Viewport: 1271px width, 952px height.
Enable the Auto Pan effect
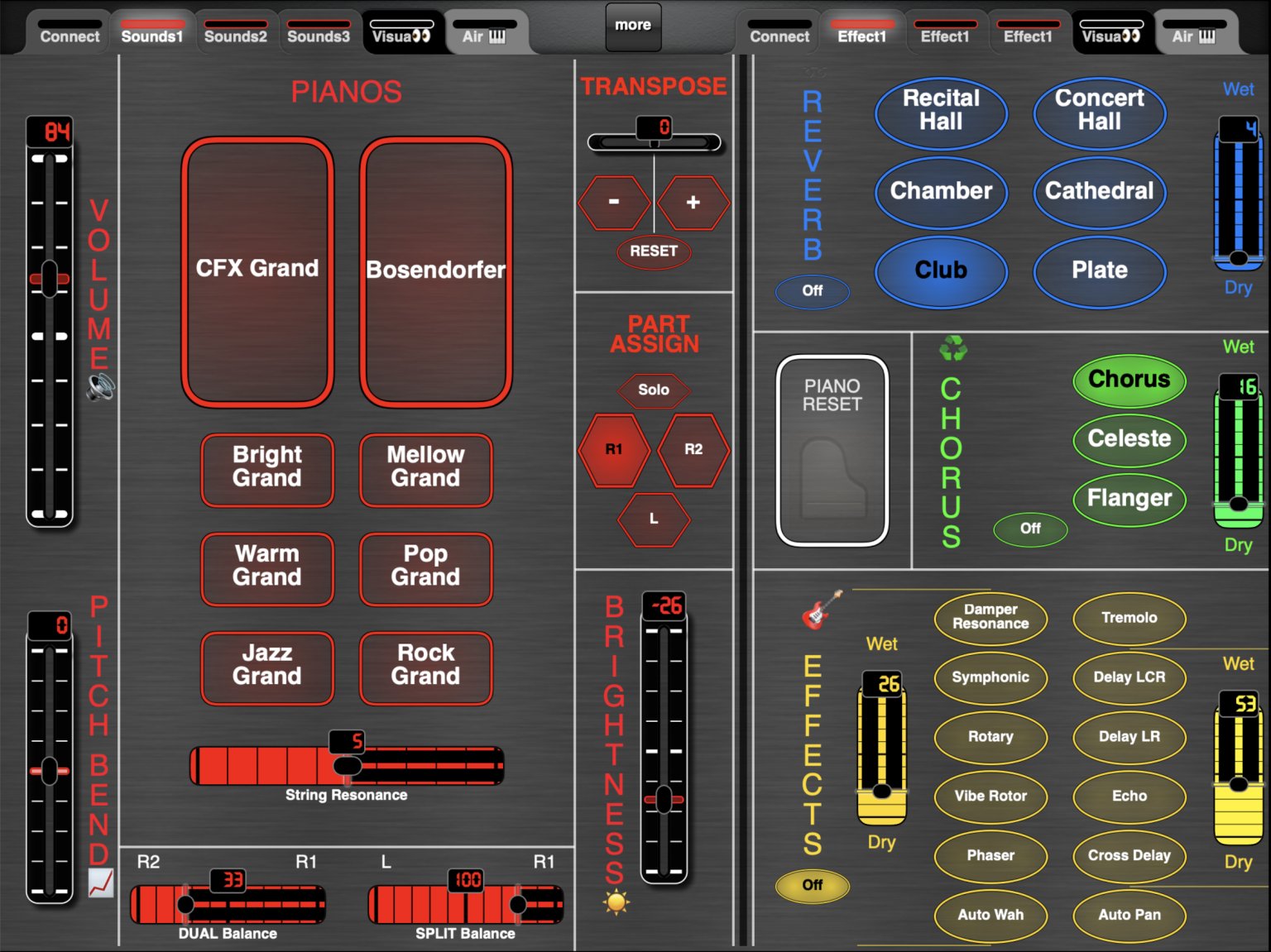[x=1130, y=916]
